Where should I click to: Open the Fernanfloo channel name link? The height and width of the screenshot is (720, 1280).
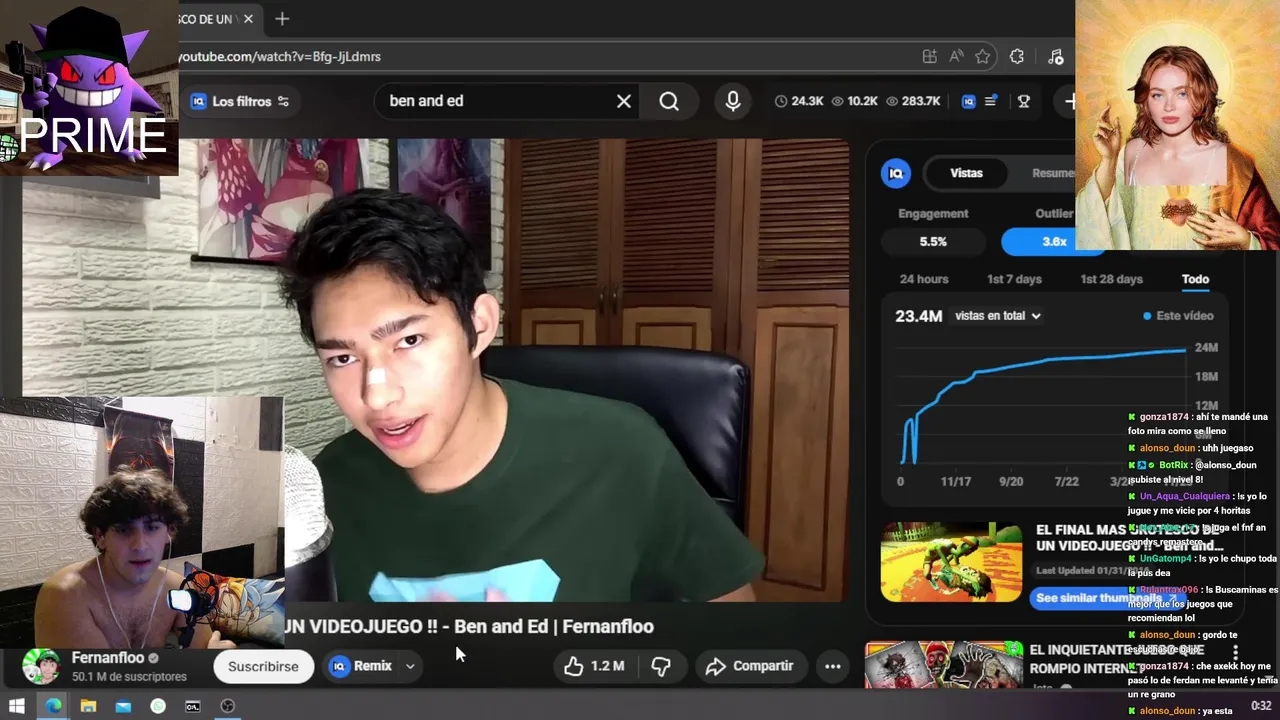(x=108, y=658)
